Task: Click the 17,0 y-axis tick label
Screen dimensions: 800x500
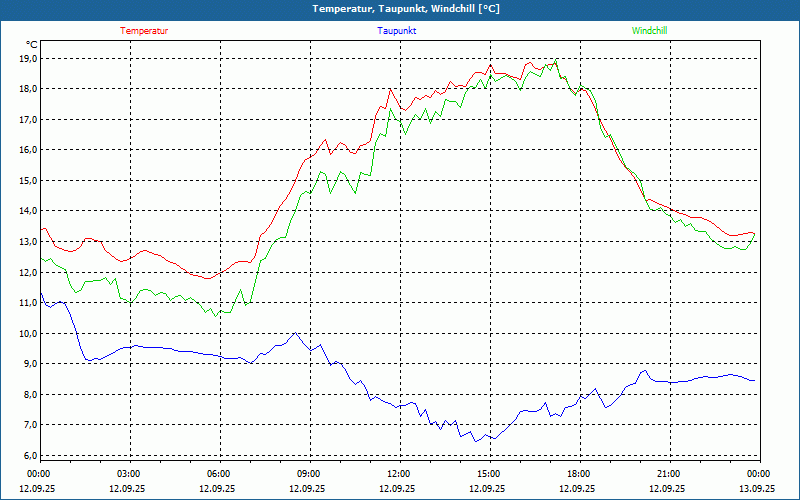Action: coord(28,119)
